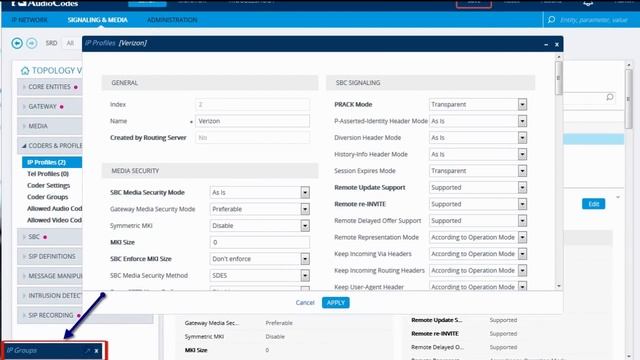The image size is (640, 360).
Task: Open the Topology View home icon
Action: point(25,71)
